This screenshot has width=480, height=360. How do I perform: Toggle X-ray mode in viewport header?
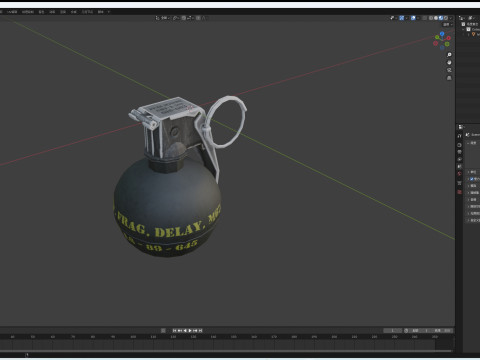(x=424, y=18)
